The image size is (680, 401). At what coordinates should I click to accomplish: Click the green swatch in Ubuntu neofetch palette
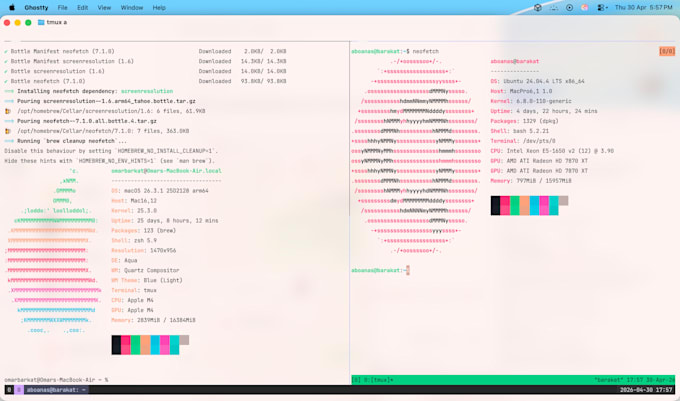coord(515,205)
